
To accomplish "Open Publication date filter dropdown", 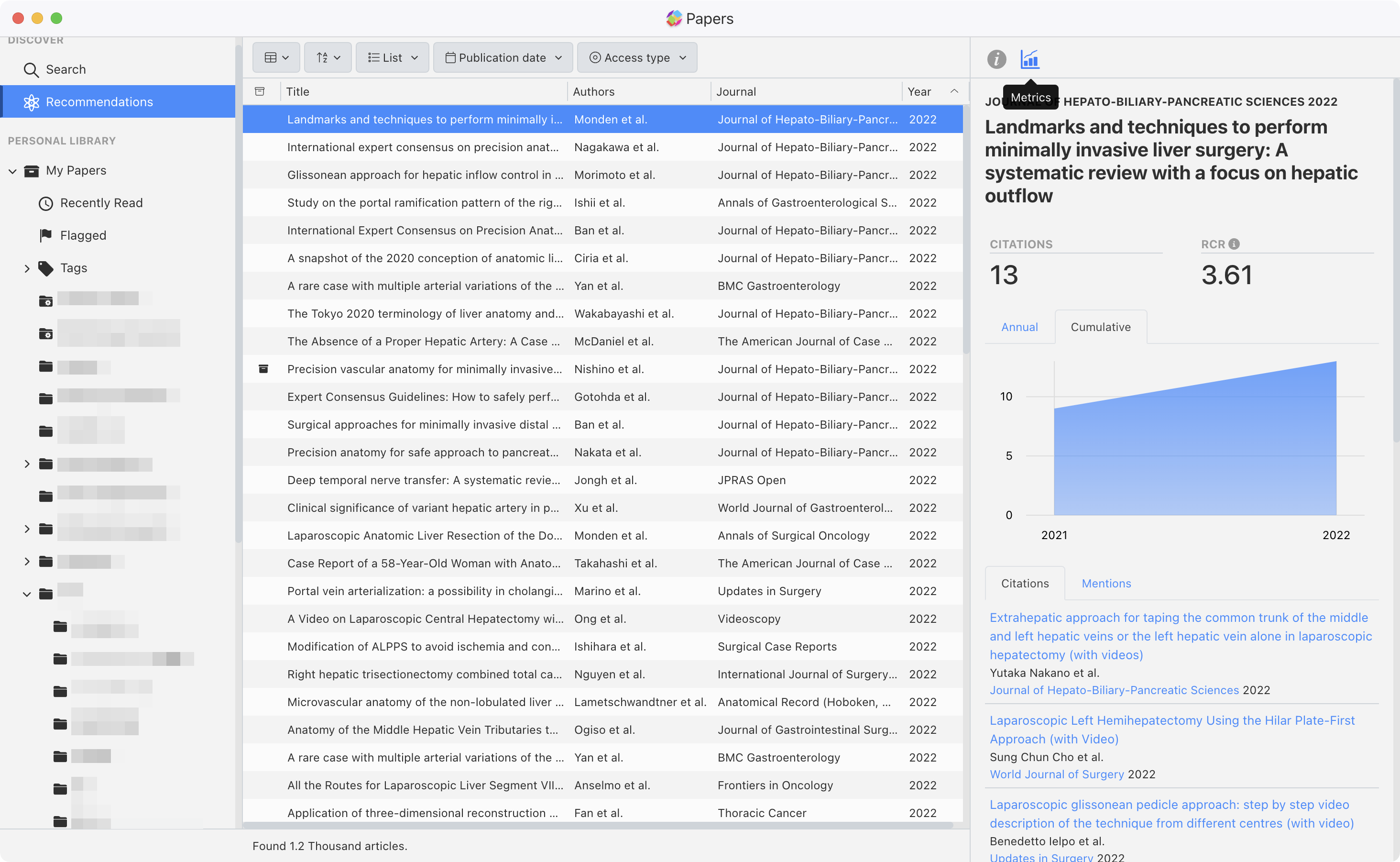I will coord(503,57).
